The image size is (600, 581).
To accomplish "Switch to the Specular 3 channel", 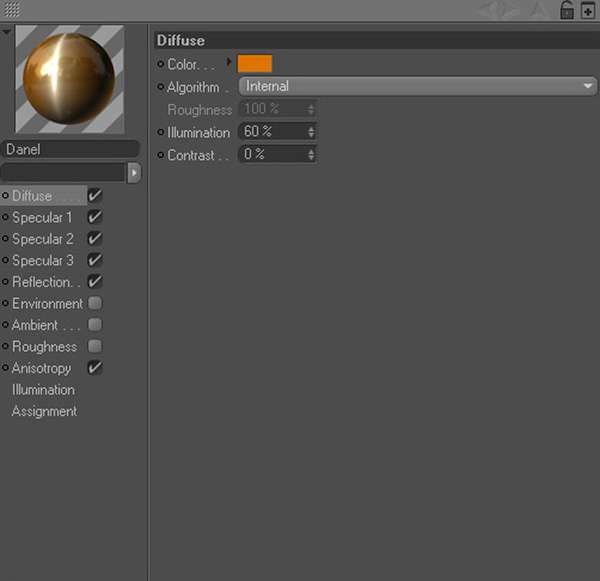I will pyautogui.click(x=42, y=260).
